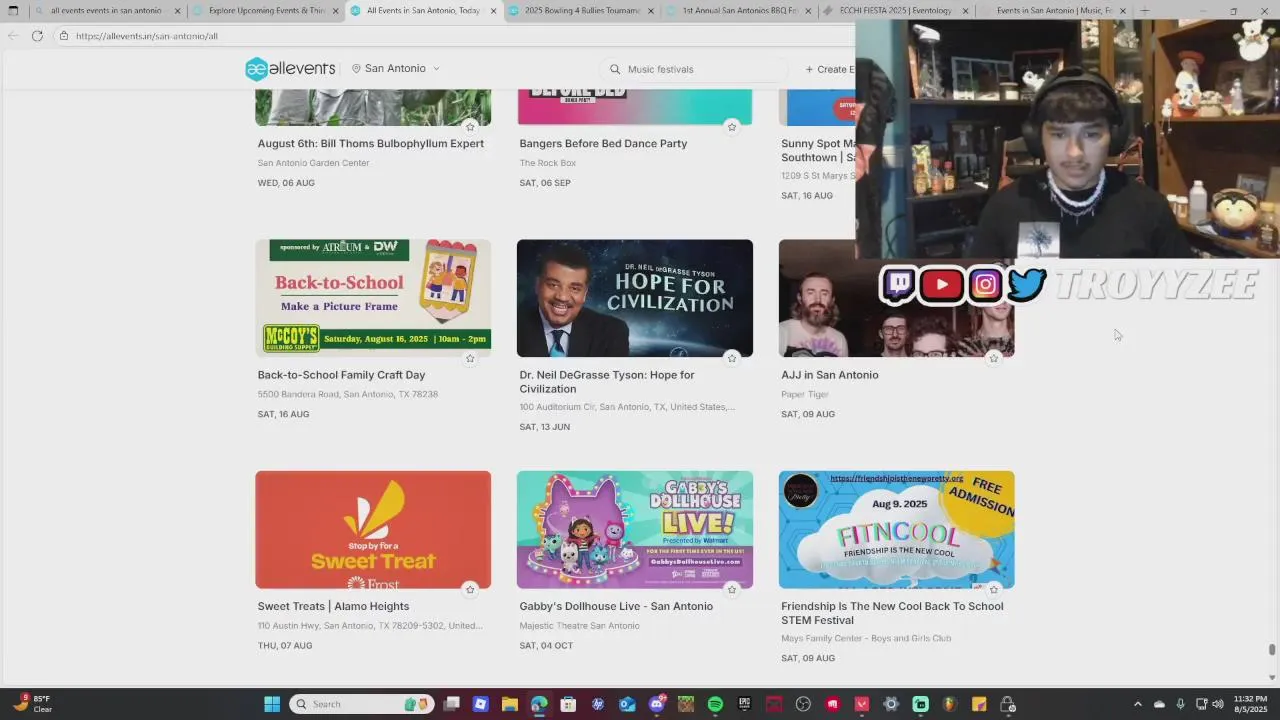
Task: Open 'Gabby's Dollhouse Live - San Antonio' title
Action: (x=616, y=606)
